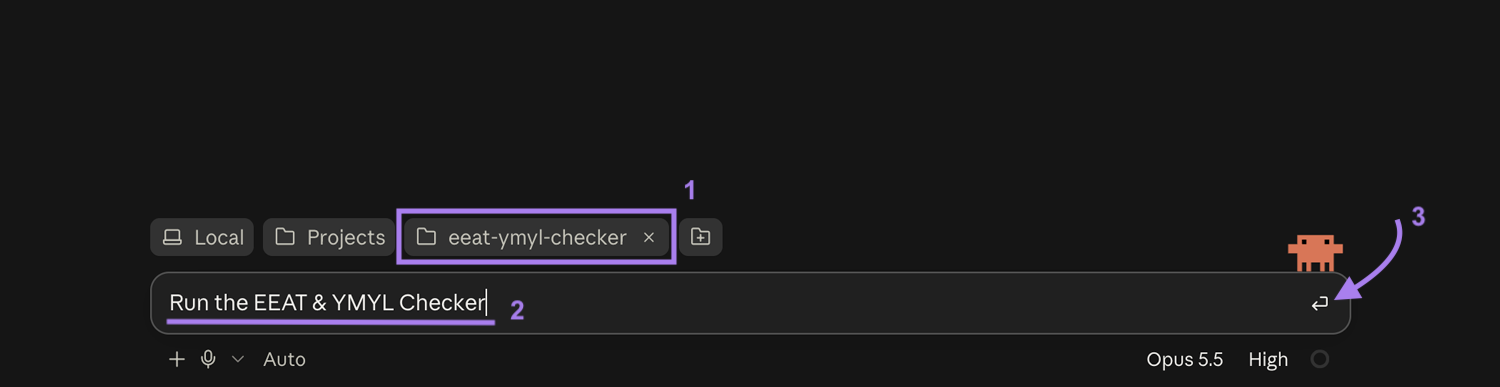Click the orange pixel mascot icon
This screenshot has height=387, width=1500.
[1315, 252]
